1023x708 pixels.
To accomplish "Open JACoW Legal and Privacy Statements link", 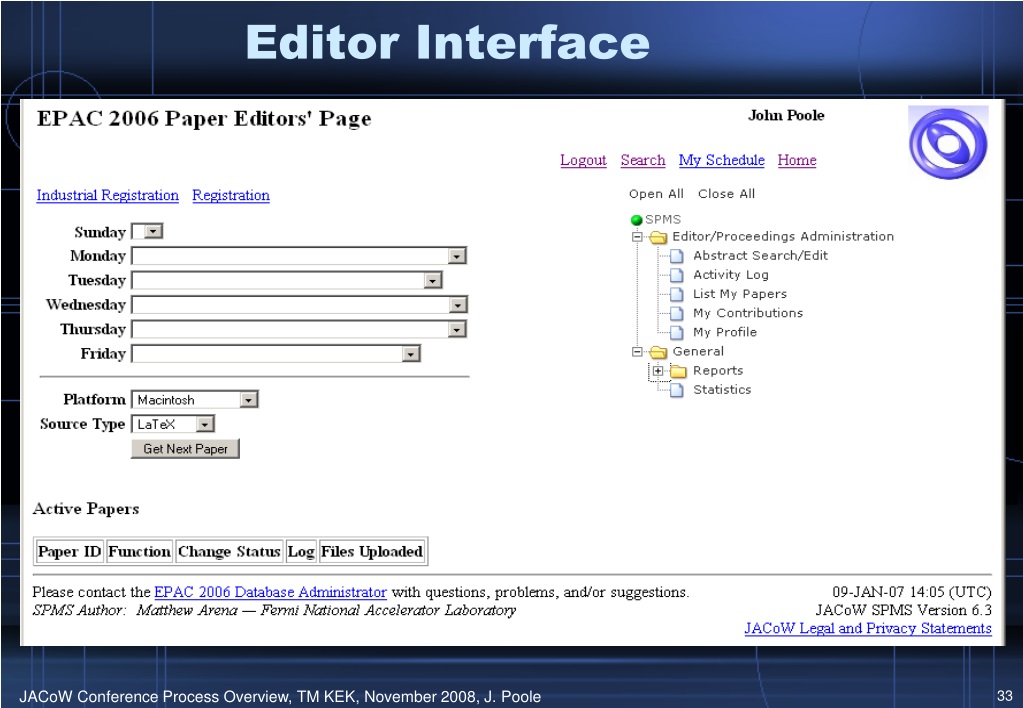I will pyautogui.click(x=868, y=628).
